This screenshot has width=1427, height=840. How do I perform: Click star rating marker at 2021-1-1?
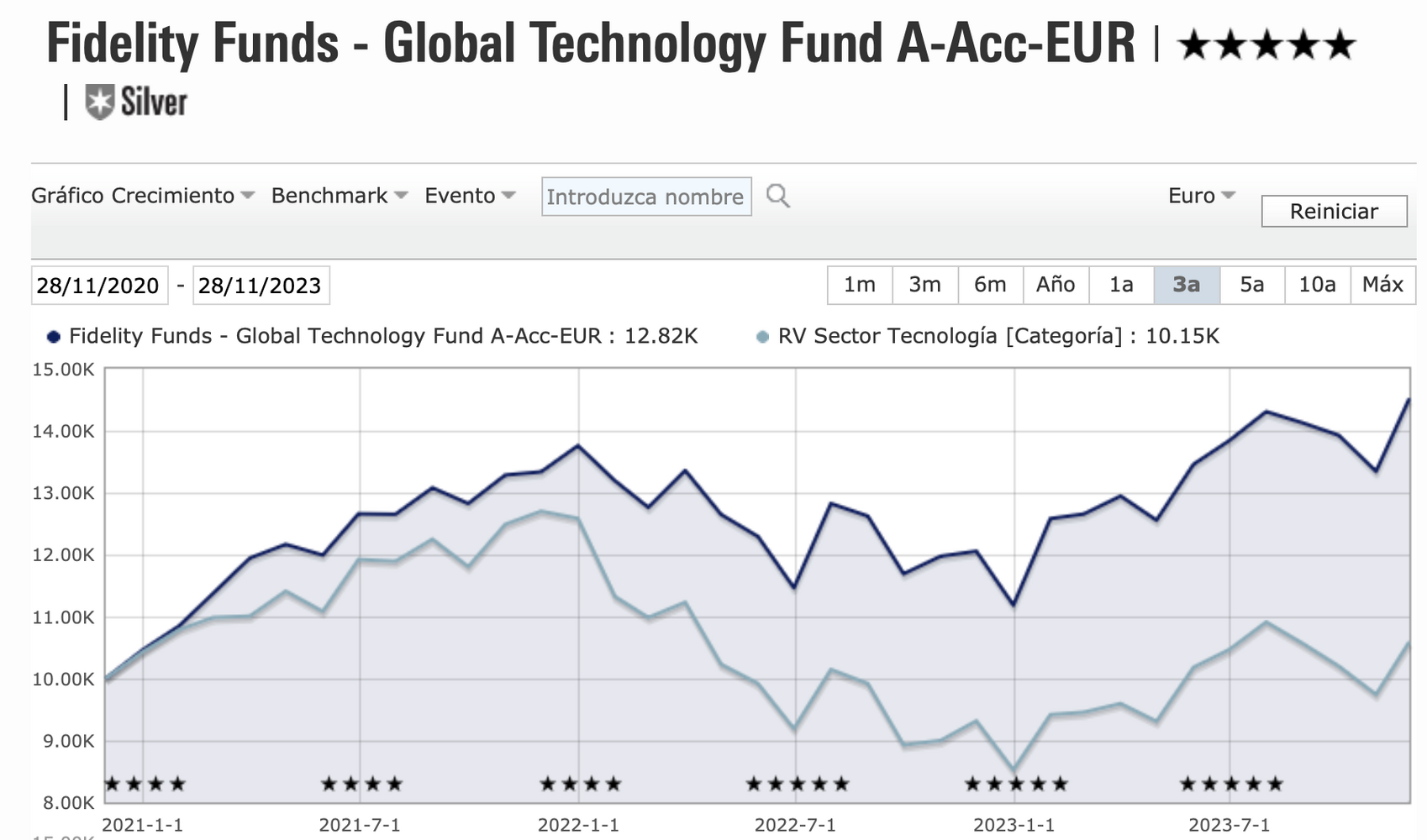[x=144, y=785]
